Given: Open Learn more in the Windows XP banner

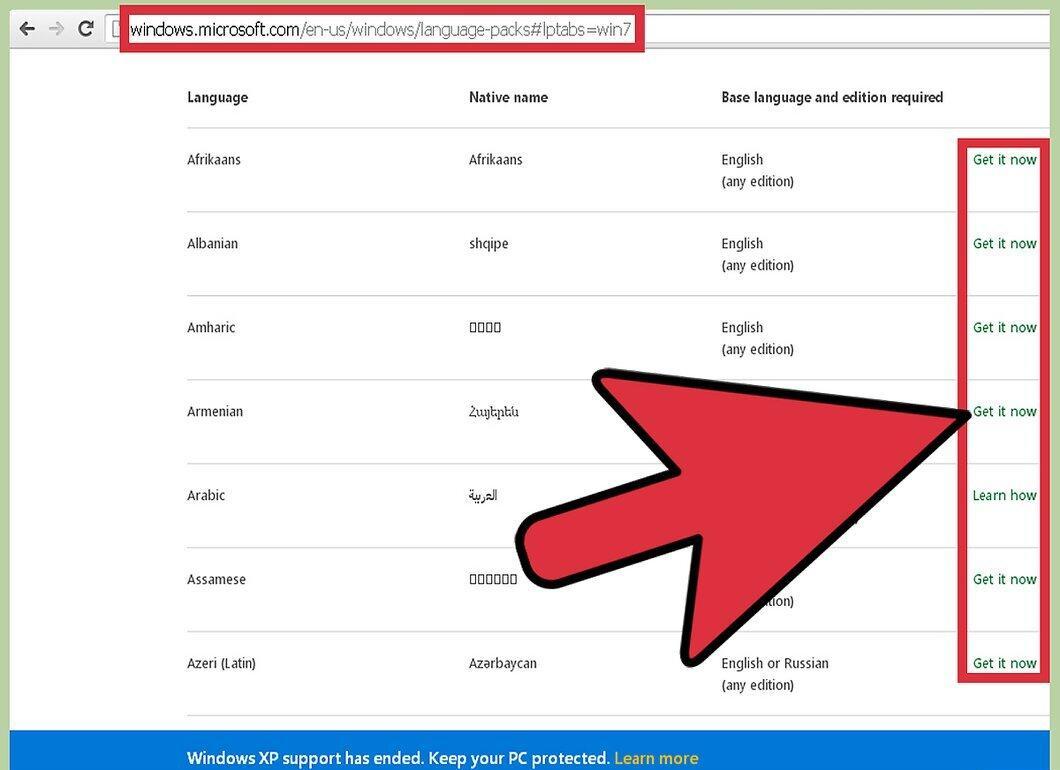Looking at the screenshot, I should (x=656, y=758).
